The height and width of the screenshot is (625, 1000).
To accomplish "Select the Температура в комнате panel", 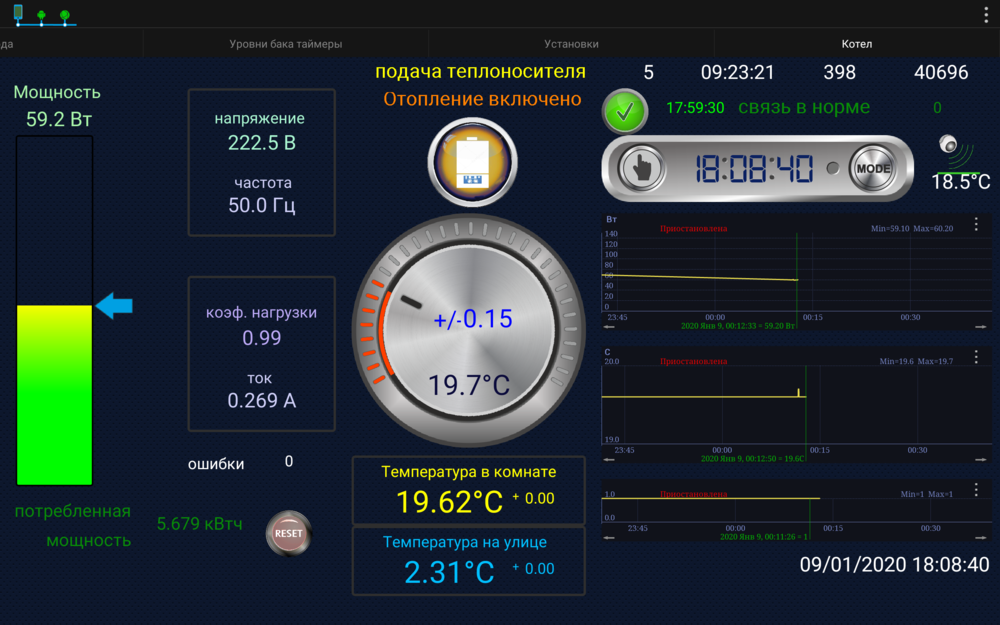I will click(469, 490).
